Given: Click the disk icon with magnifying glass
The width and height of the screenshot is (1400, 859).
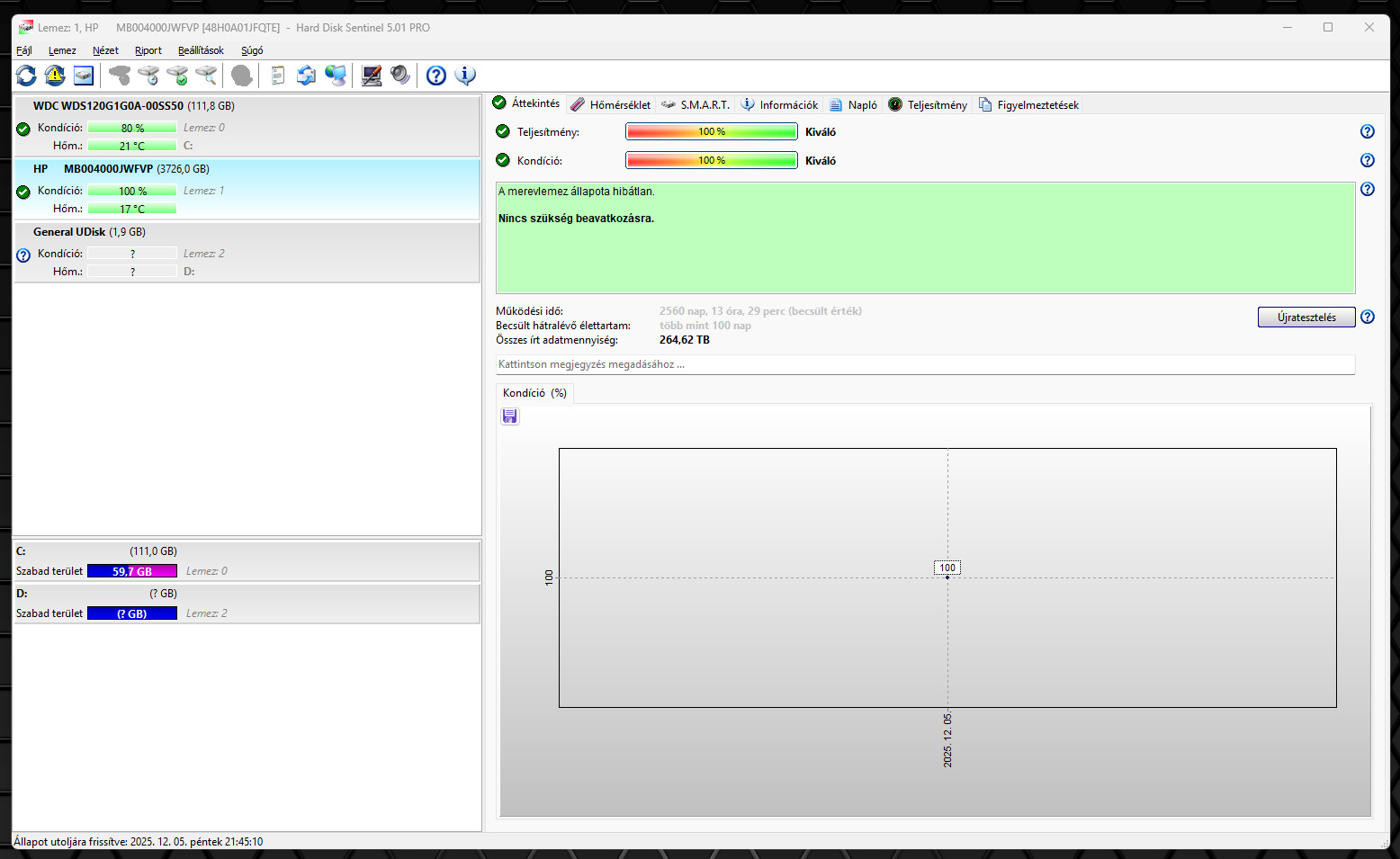Looking at the screenshot, I should point(206,76).
